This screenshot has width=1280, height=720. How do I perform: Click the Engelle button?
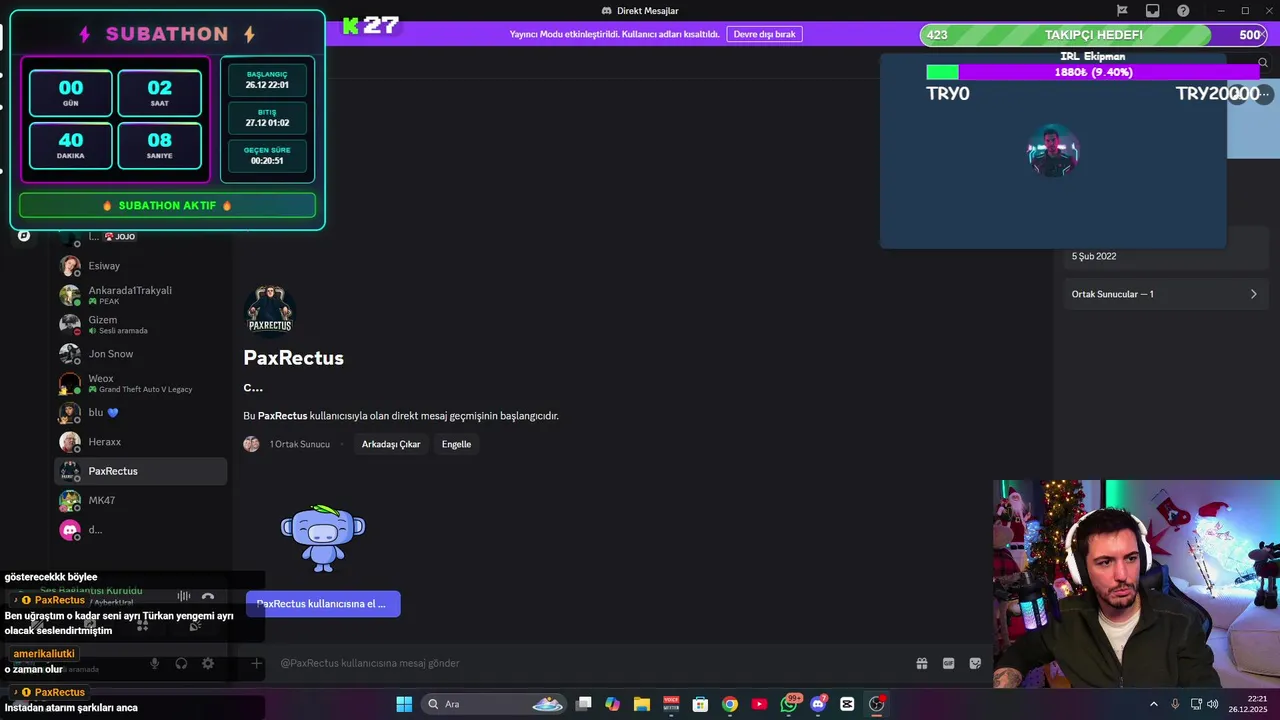point(456,444)
